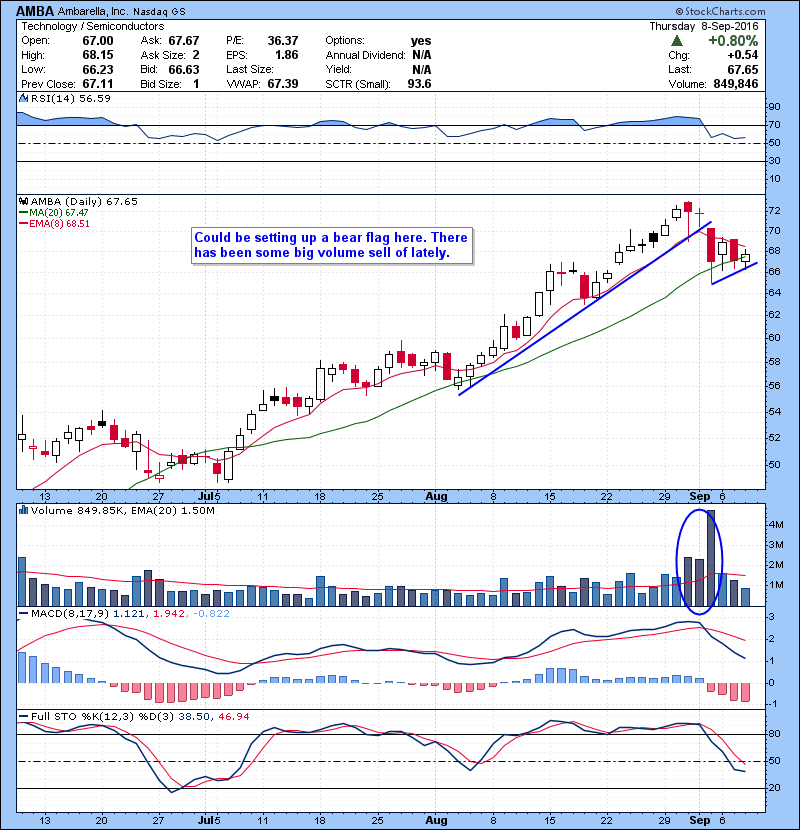This screenshot has height=830, width=800.
Task: Click the AMBA ticker symbol title
Action: (x=35, y=11)
